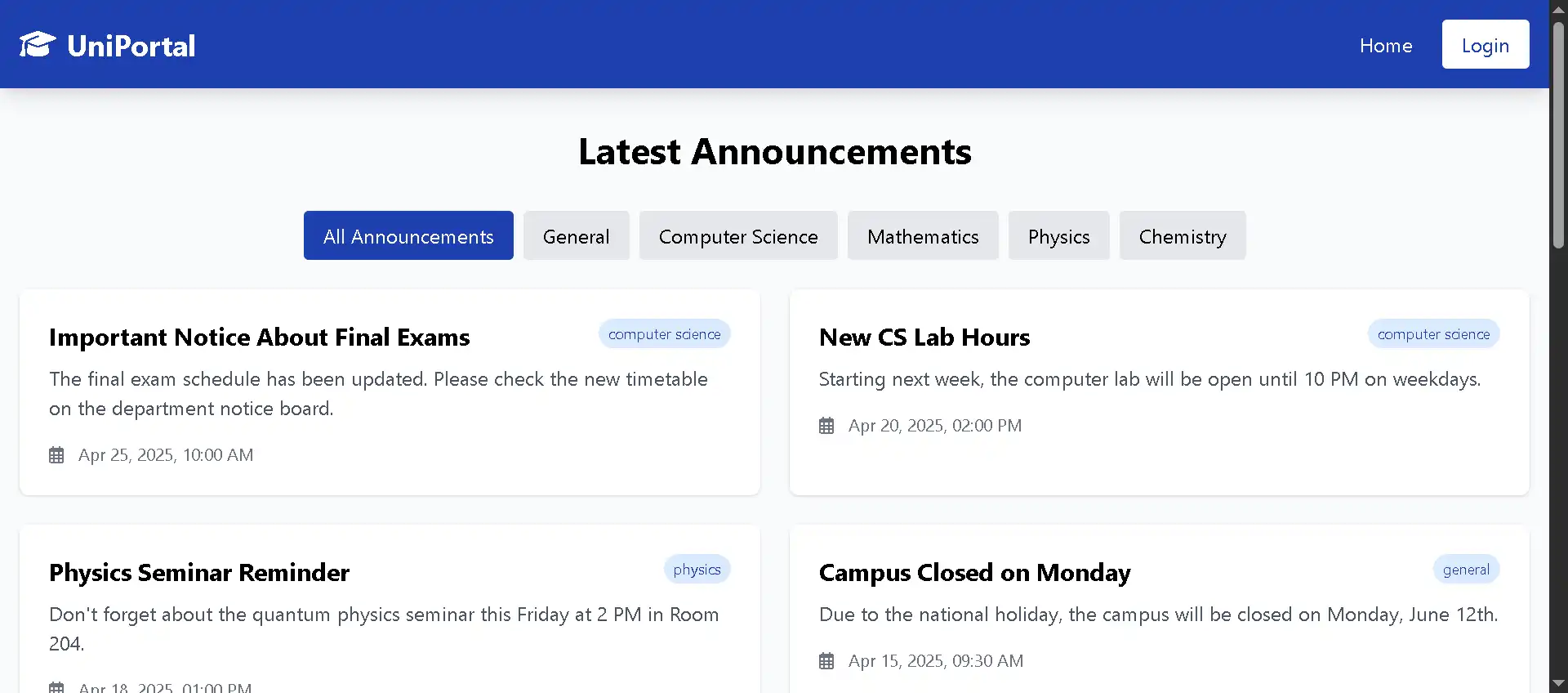The height and width of the screenshot is (693, 1568).
Task: Click the scrollbar up arrow
Action: click(x=1558, y=9)
